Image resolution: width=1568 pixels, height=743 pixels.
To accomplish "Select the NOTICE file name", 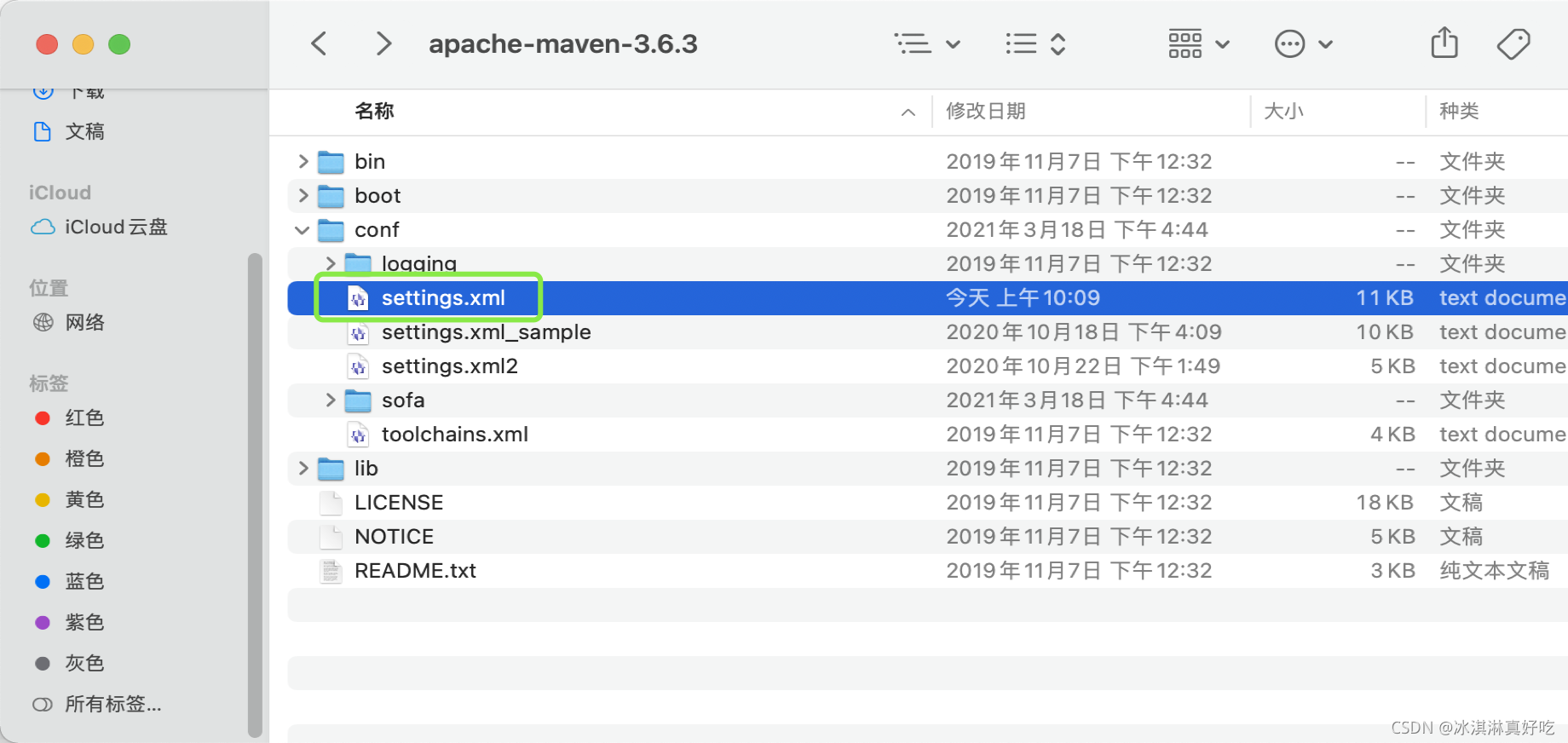I will click(x=395, y=537).
